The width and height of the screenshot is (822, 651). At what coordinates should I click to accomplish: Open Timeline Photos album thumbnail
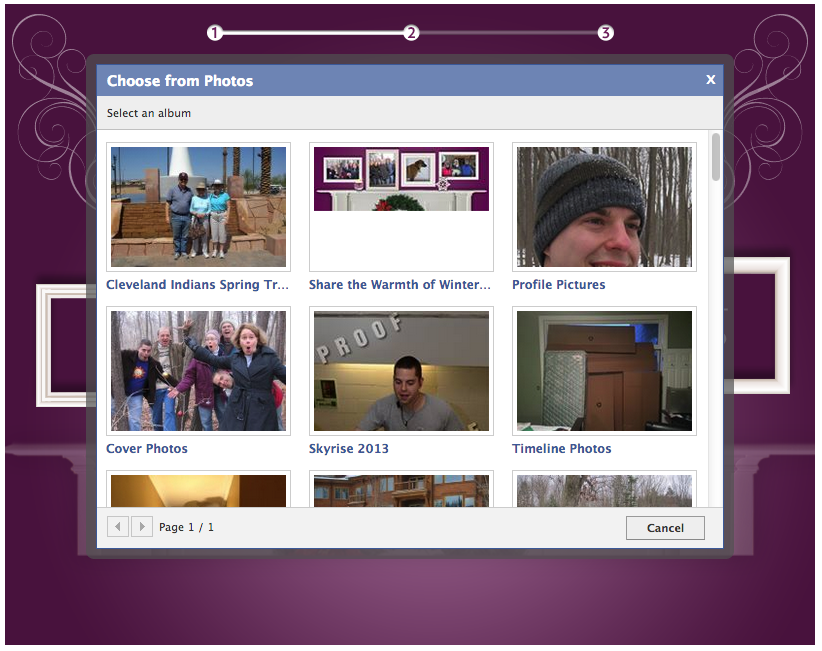click(x=604, y=371)
